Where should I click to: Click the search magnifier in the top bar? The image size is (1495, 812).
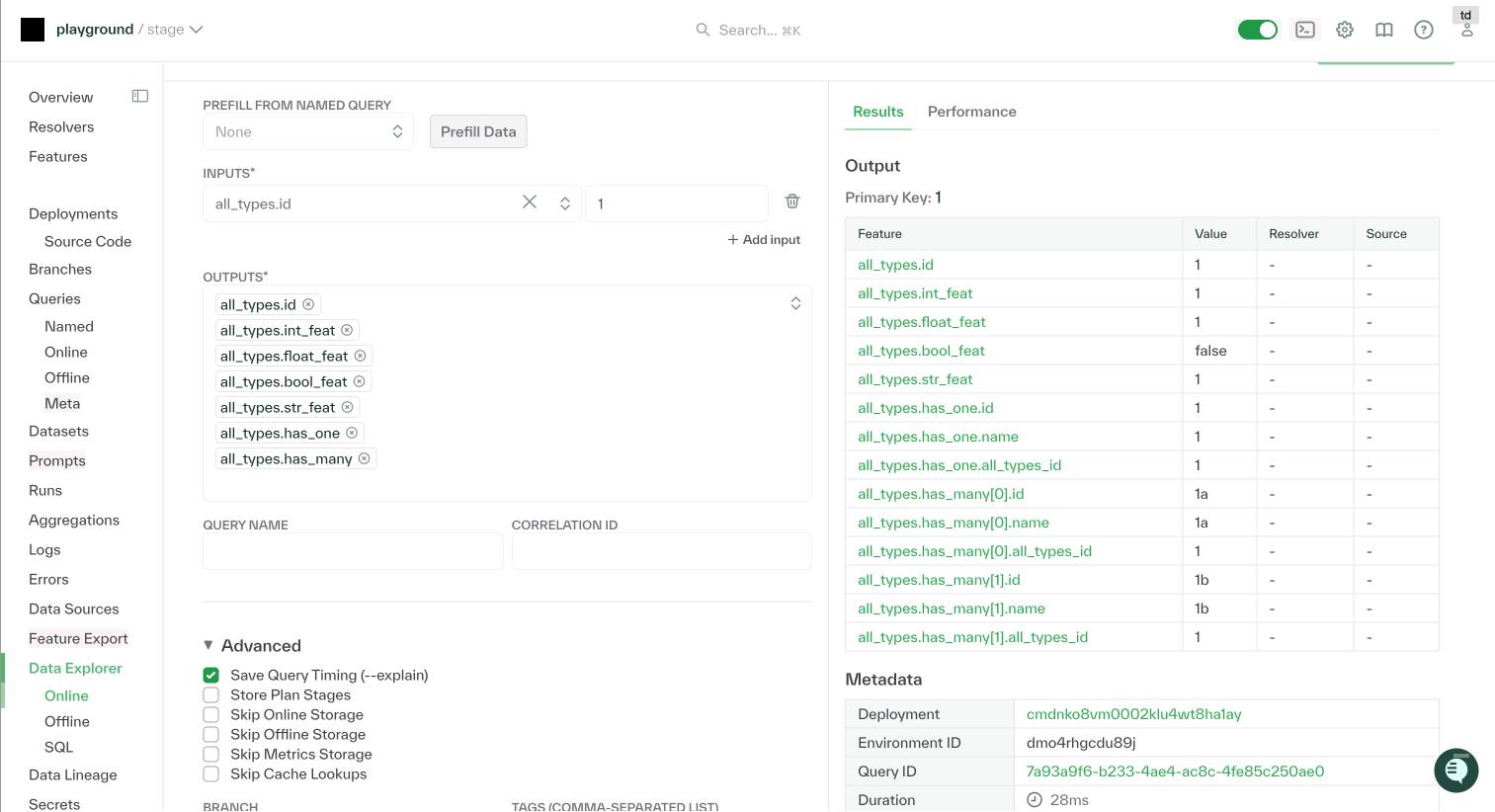pos(703,30)
